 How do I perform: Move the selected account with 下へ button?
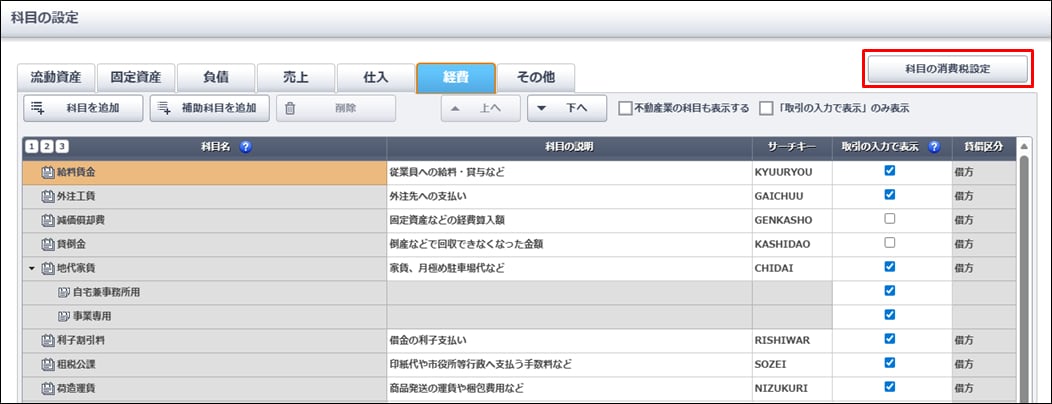point(567,108)
